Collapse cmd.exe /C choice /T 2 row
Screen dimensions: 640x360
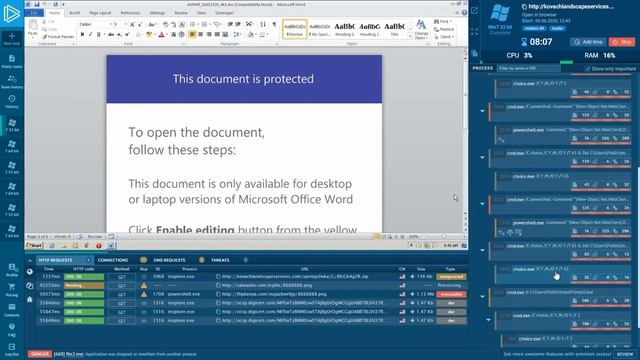[x=489, y=320]
